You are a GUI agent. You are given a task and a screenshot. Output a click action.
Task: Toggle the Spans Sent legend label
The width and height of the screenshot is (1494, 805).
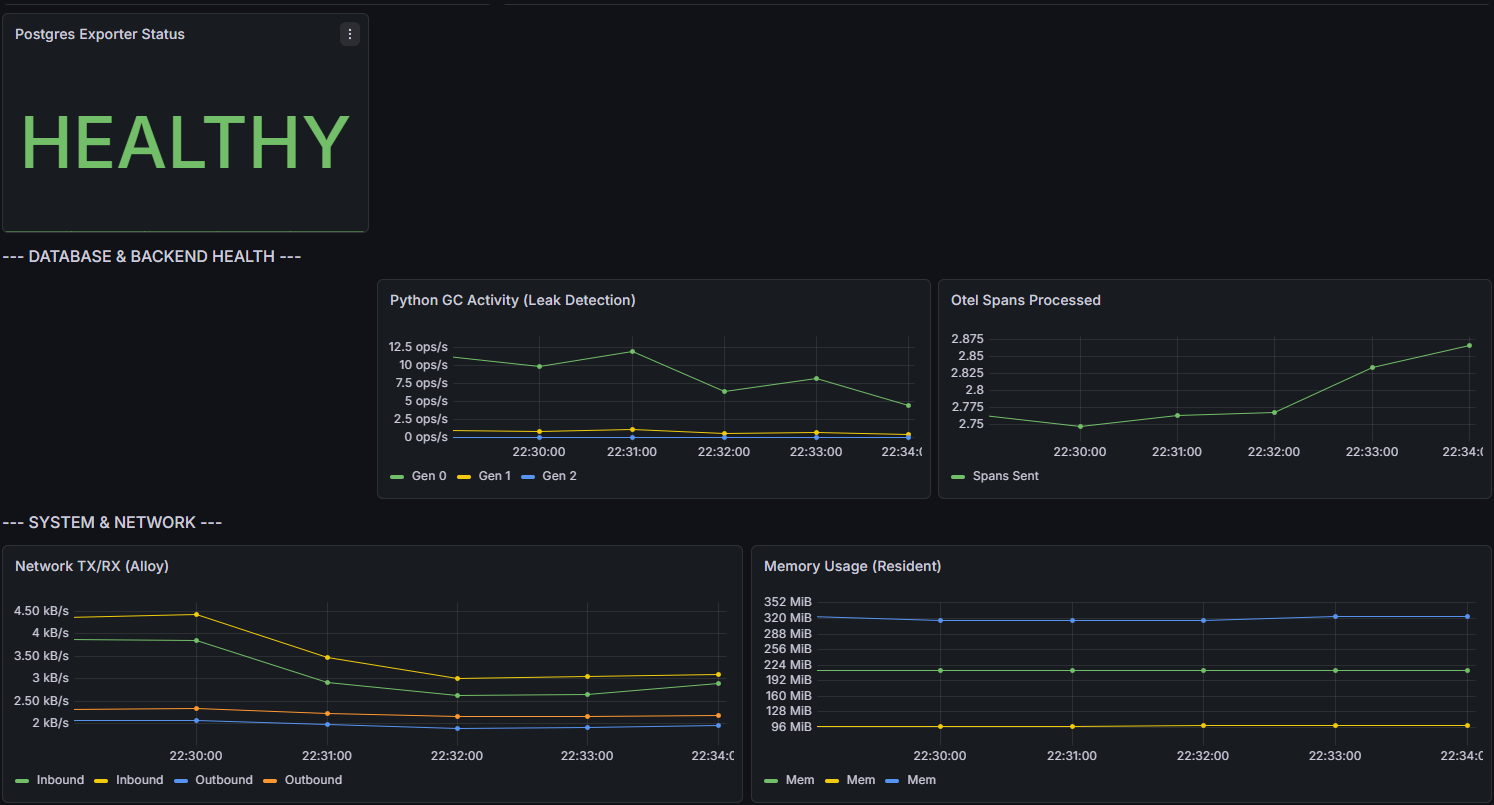pyautogui.click(x=1006, y=476)
